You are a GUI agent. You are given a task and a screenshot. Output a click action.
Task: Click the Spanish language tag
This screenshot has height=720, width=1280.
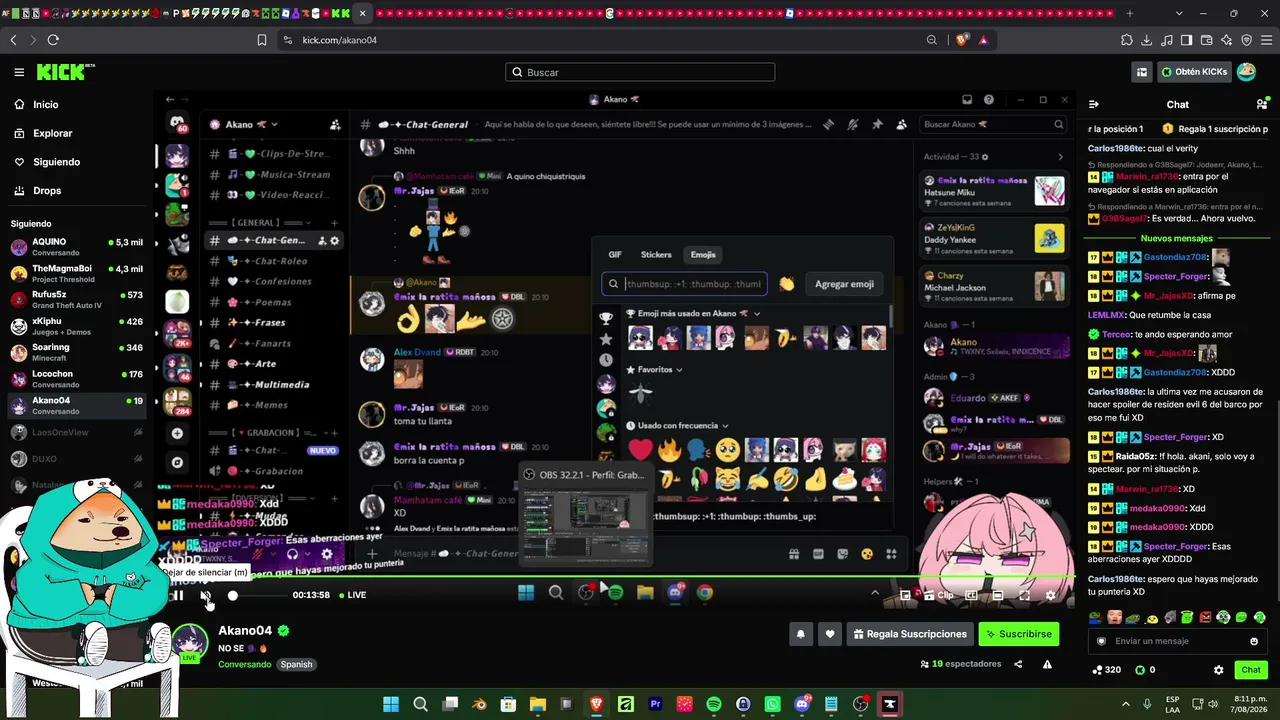click(x=296, y=664)
